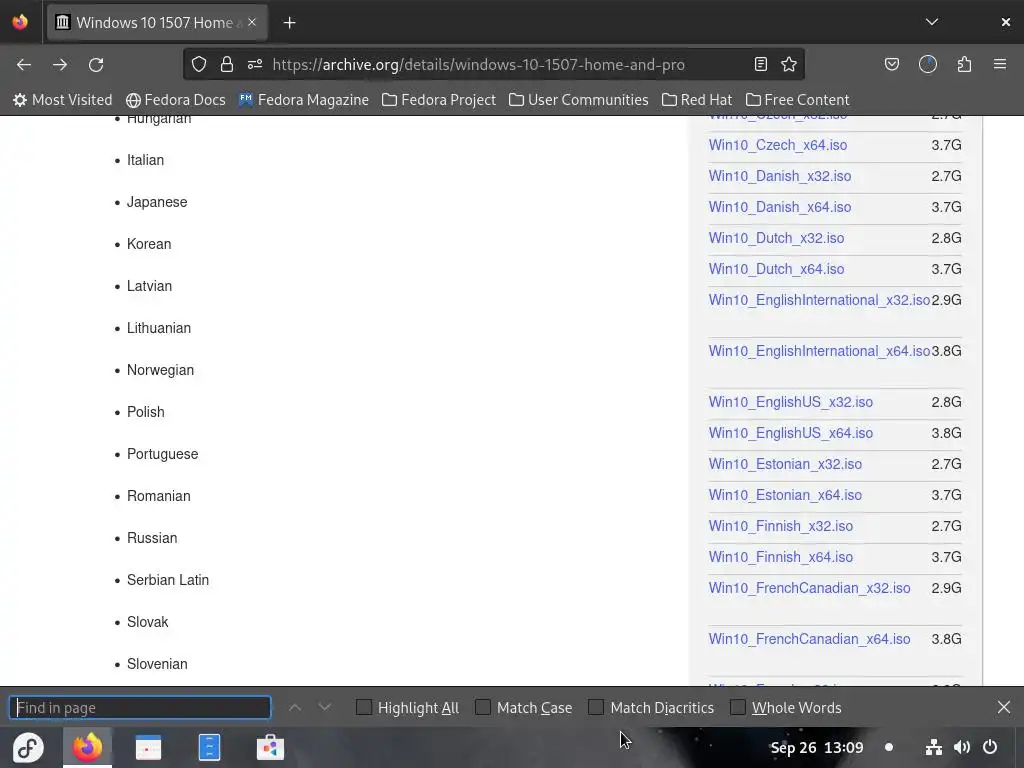Open the volume speaker icon
The image size is (1024, 768).
click(x=961, y=747)
